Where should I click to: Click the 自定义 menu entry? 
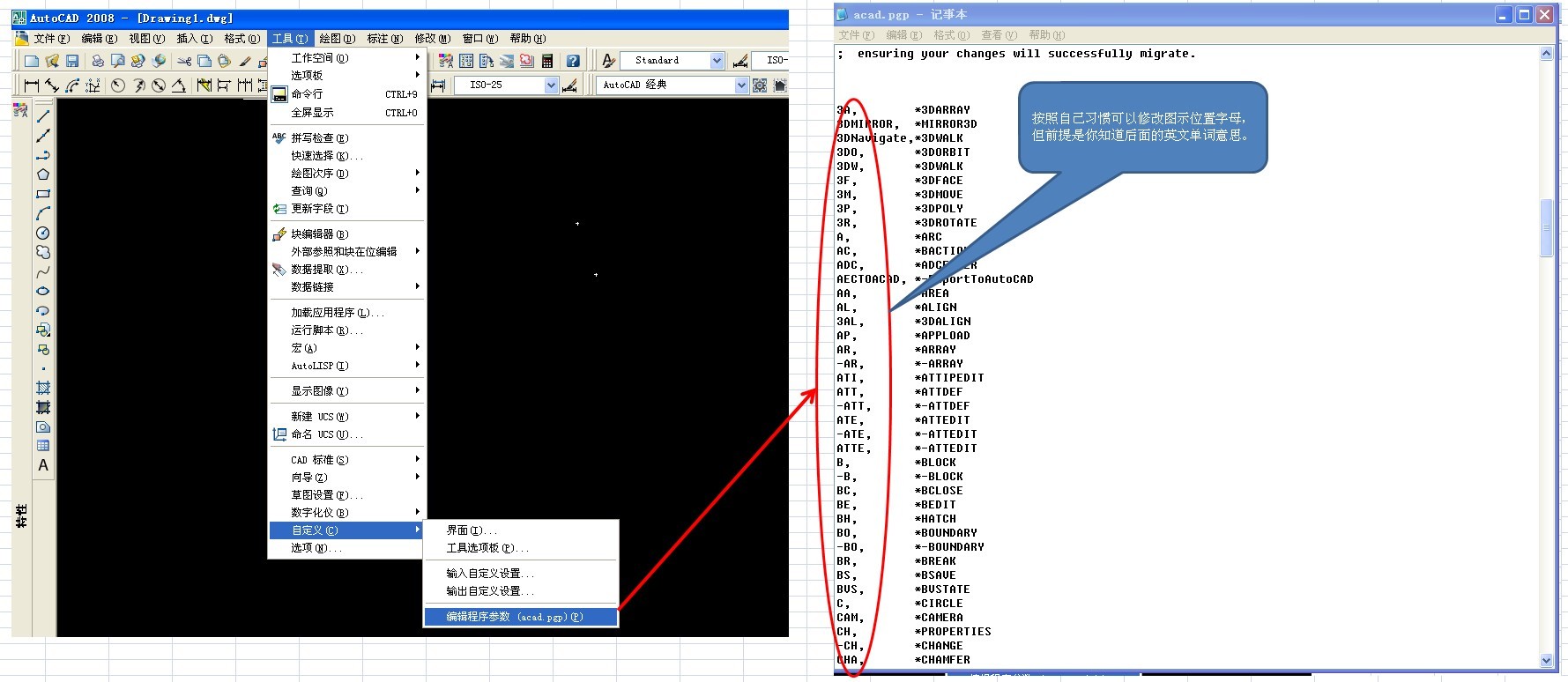click(347, 530)
